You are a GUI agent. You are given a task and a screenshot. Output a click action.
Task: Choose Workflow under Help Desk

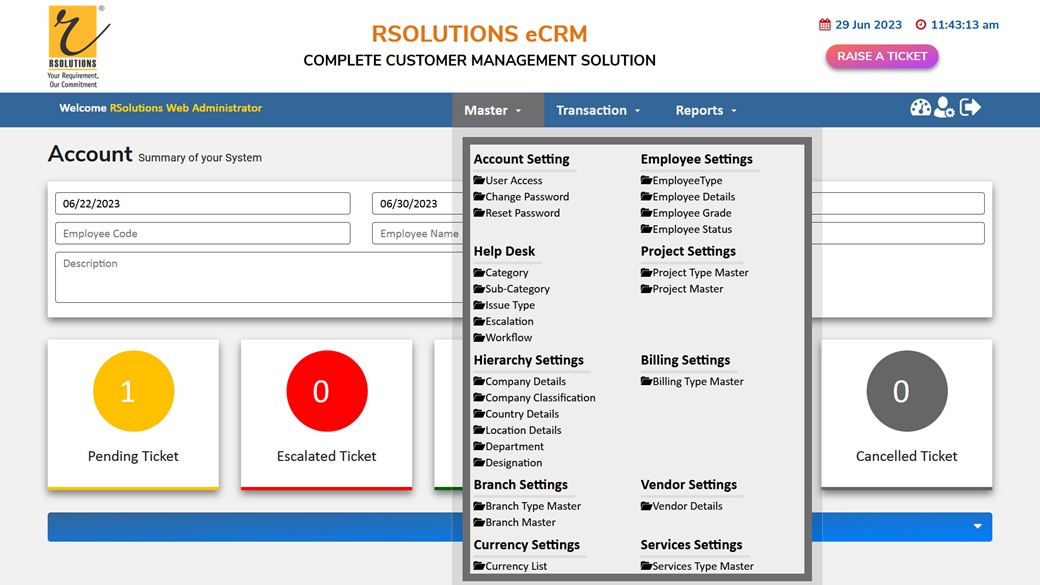[509, 338]
